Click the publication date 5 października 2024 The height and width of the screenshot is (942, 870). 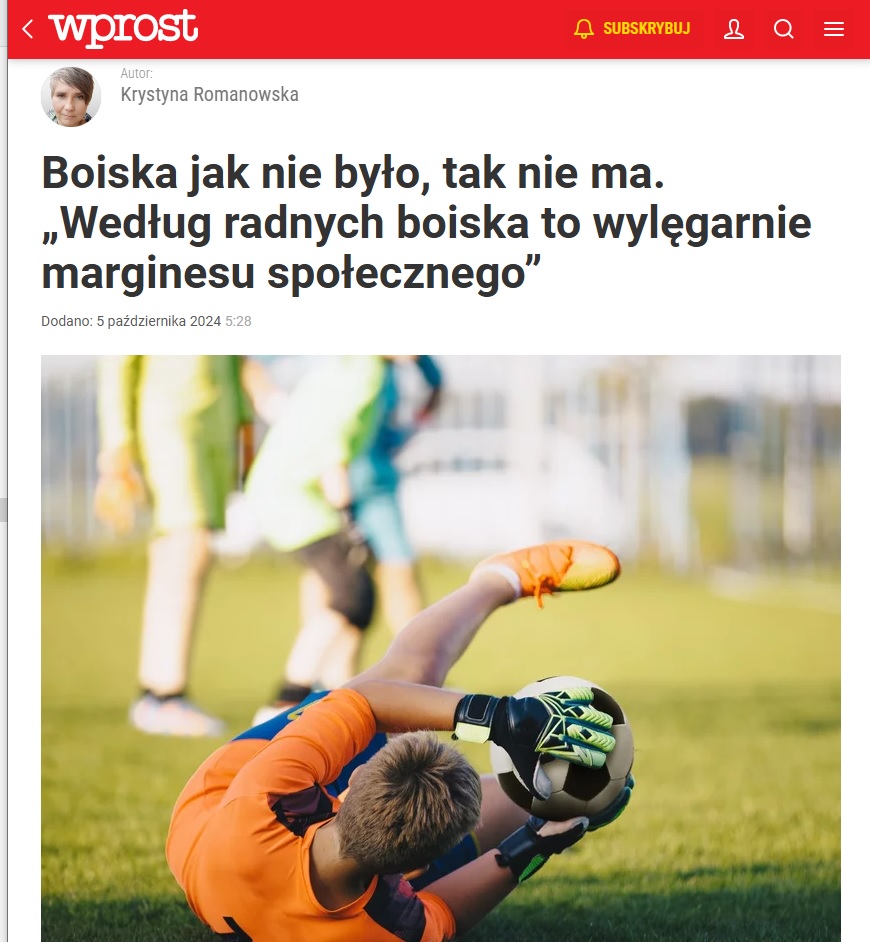pyautogui.click(x=159, y=321)
